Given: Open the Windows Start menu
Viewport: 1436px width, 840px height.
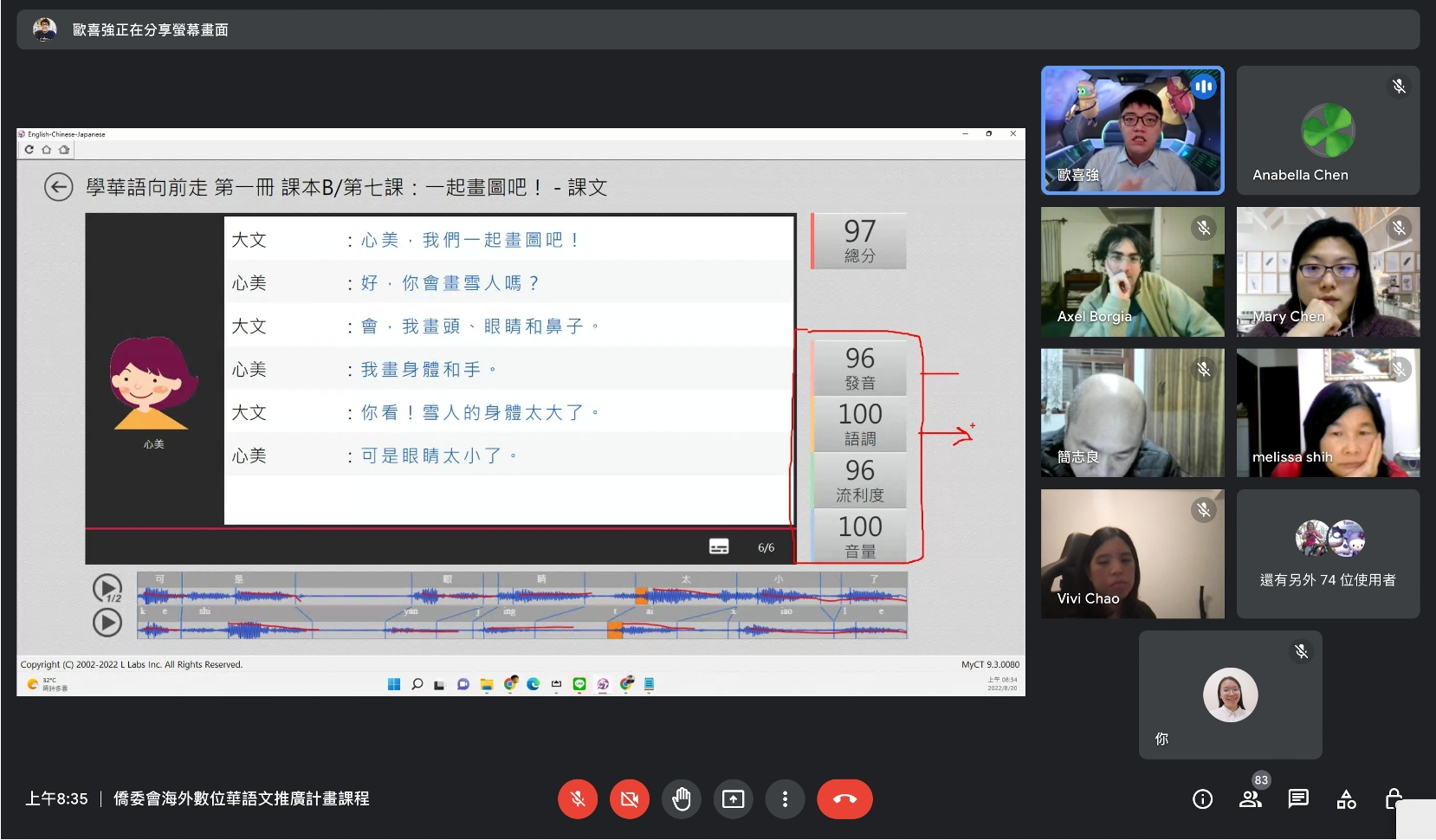Looking at the screenshot, I should pos(394,684).
